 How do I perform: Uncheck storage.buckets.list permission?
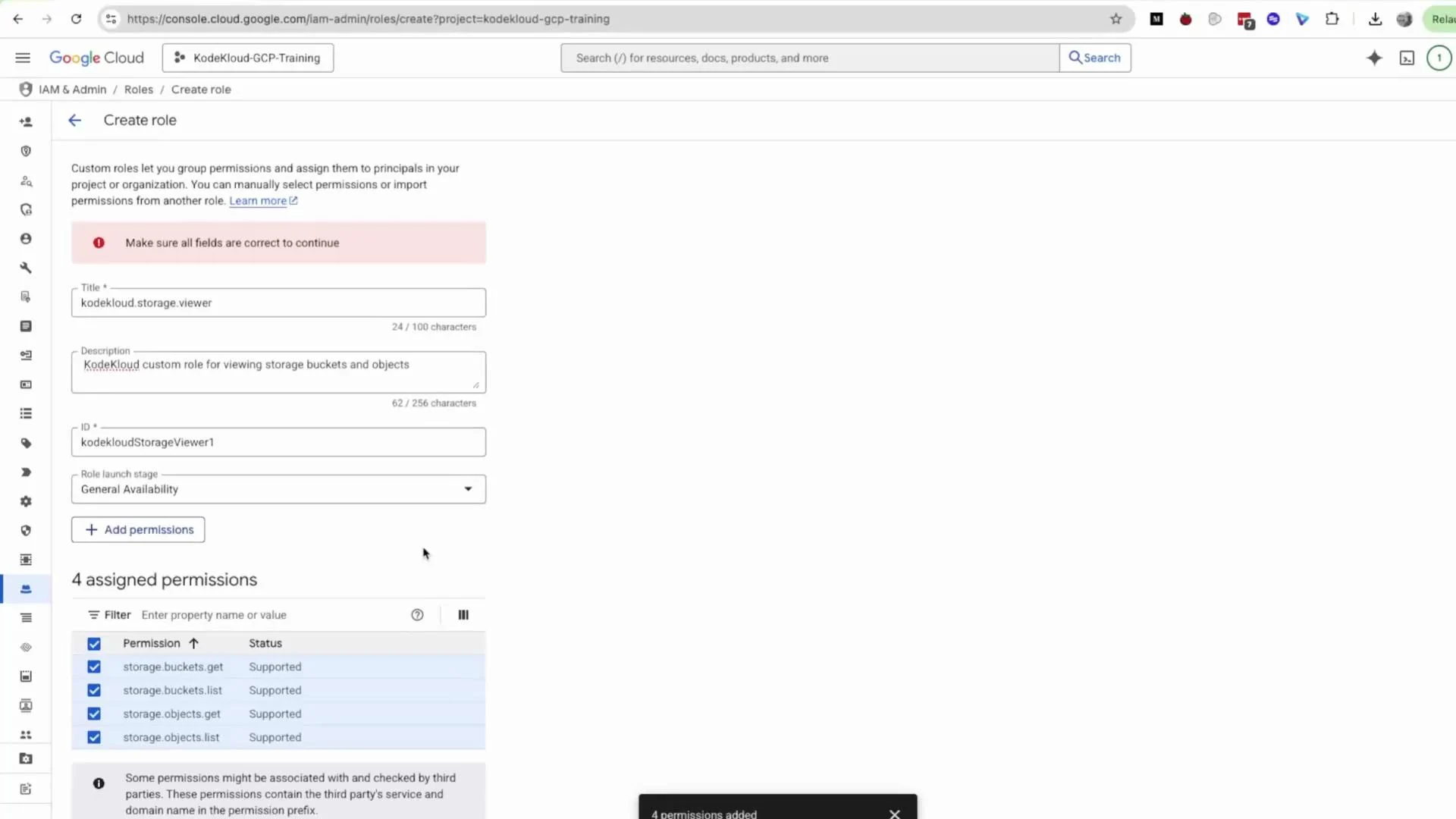(x=94, y=690)
